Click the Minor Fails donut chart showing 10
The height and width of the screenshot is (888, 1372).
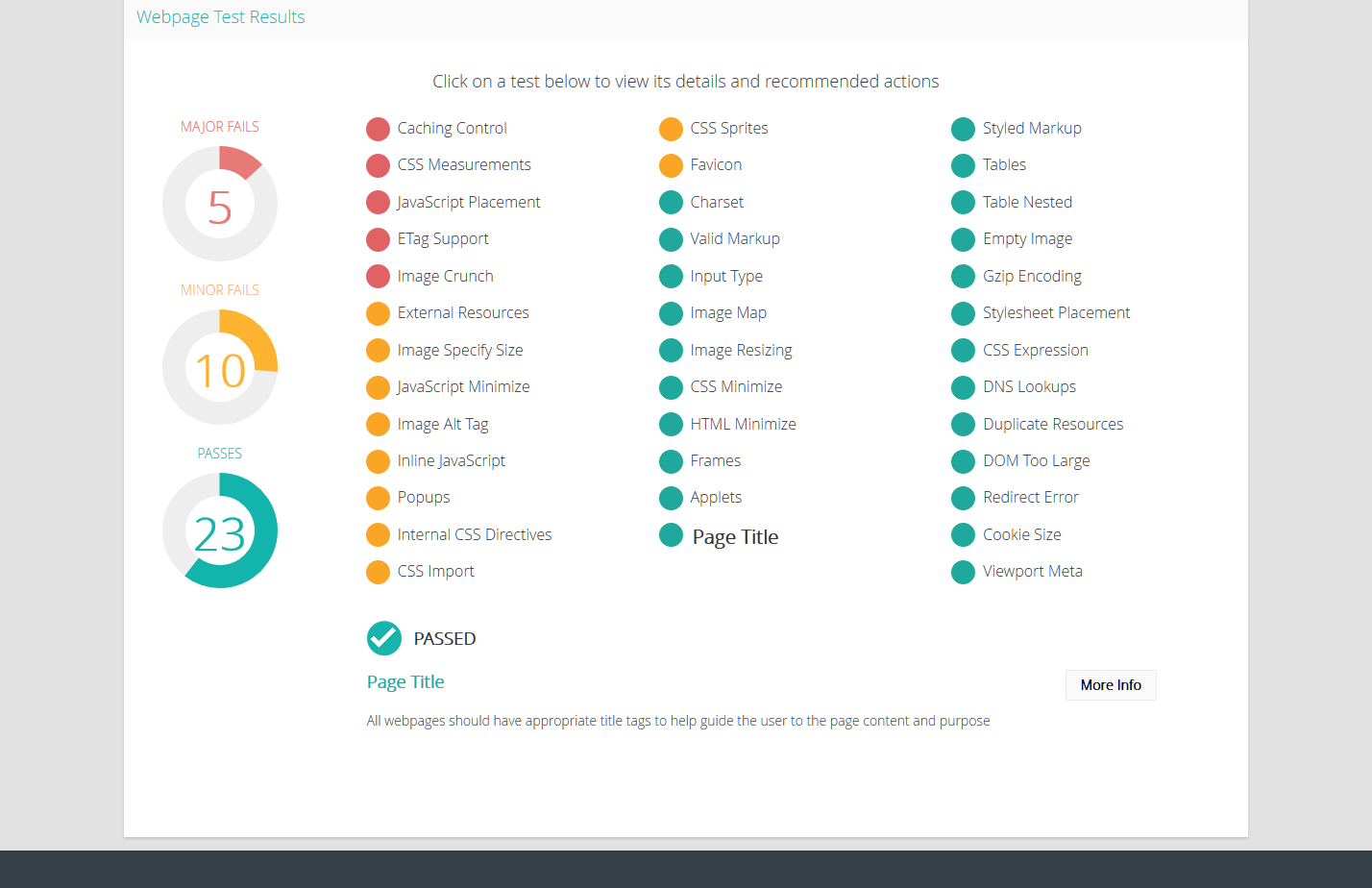tap(220, 367)
